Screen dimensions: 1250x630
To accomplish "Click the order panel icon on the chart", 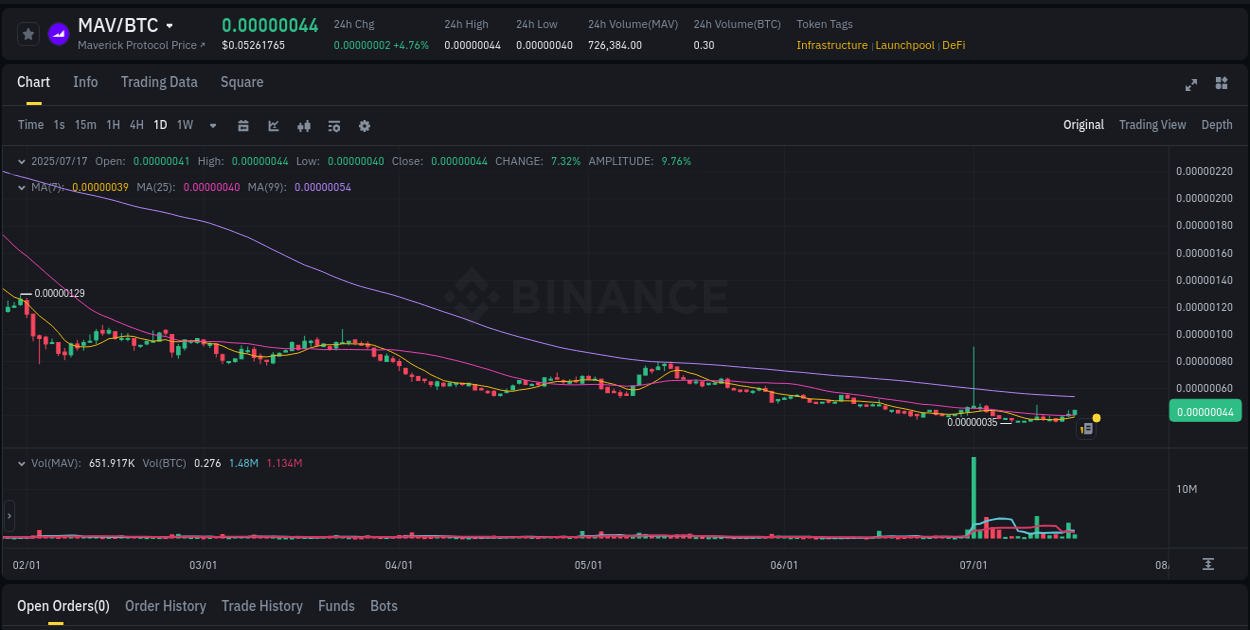I will click(x=1086, y=428).
